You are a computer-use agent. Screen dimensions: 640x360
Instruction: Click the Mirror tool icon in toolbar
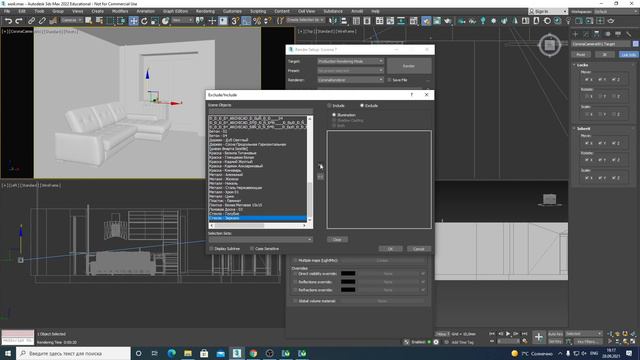[333, 20]
